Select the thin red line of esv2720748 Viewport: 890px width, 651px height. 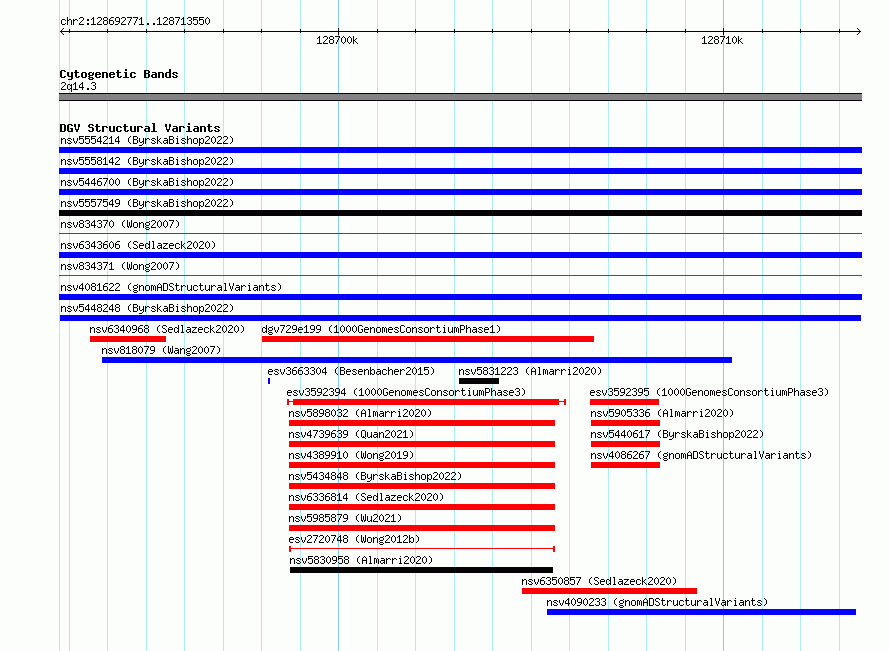(422, 549)
